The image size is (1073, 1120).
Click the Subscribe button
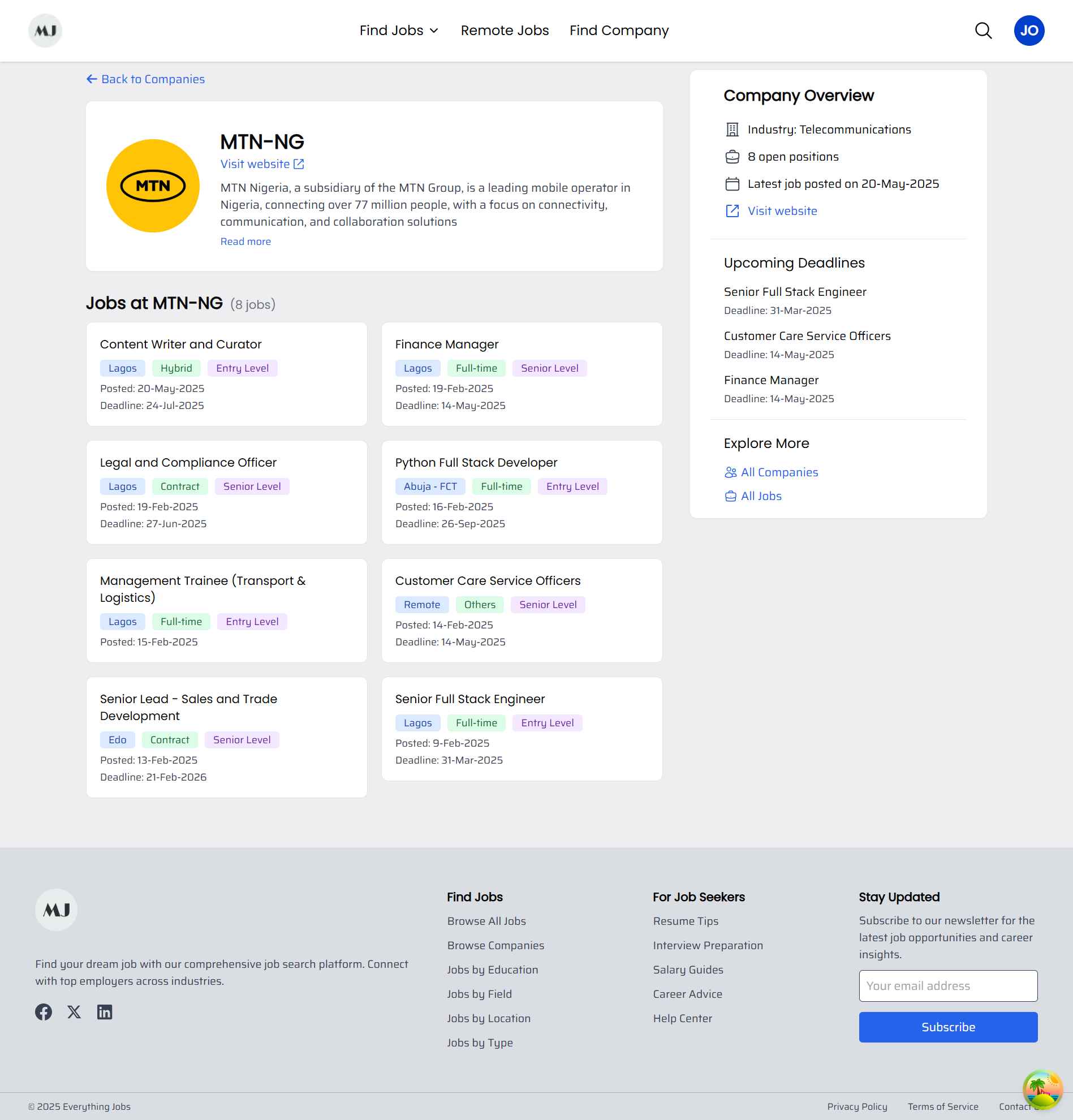947,1027
